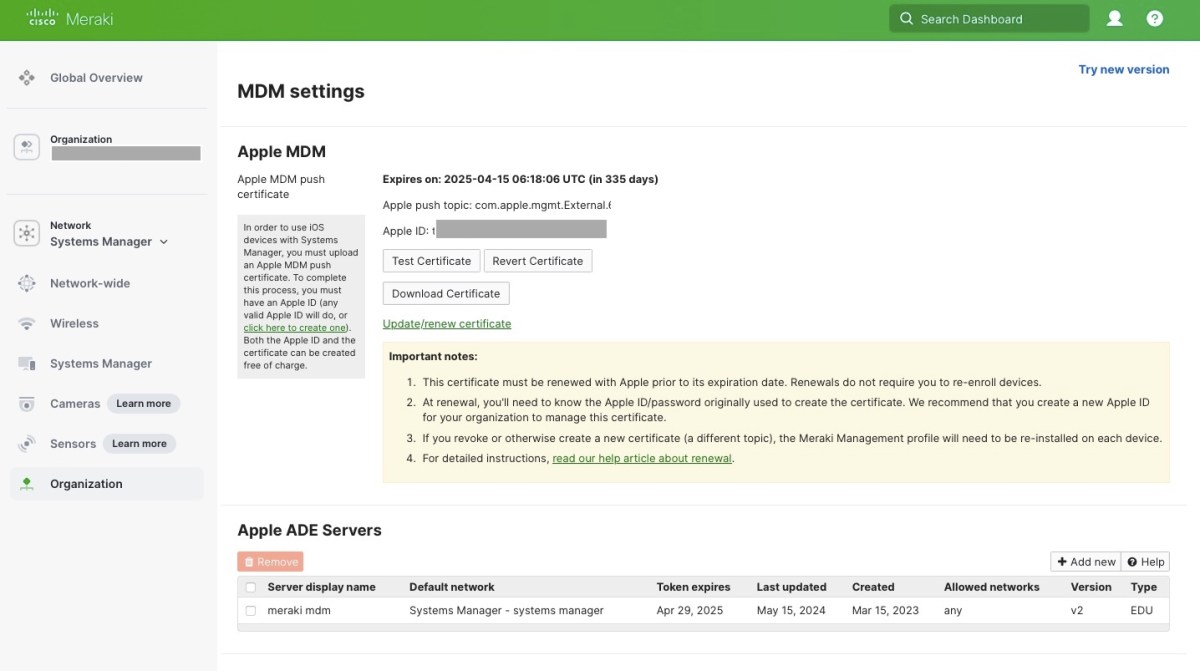
Task: Click the help question-mark icon top right
Action: click(1155, 17)
